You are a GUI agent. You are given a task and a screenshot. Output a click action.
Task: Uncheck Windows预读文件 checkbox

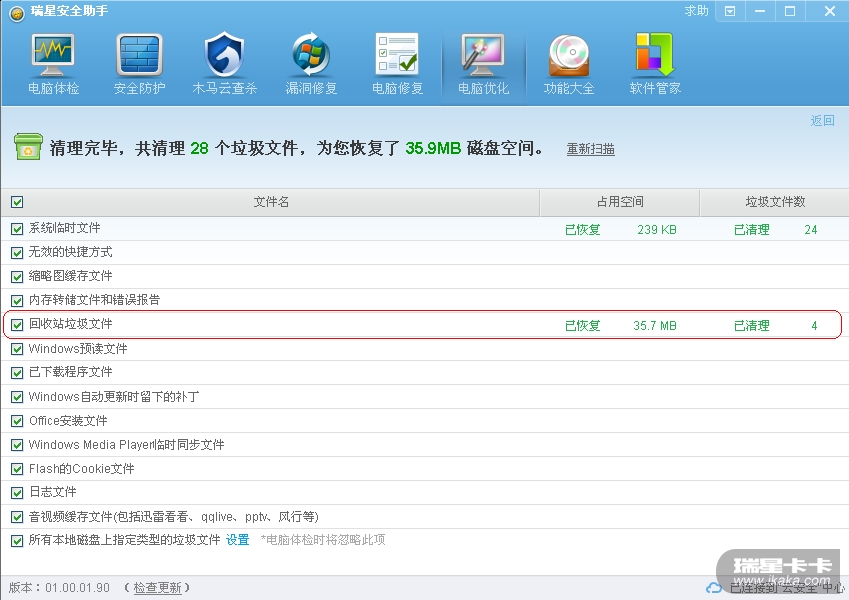click(17, 349)
